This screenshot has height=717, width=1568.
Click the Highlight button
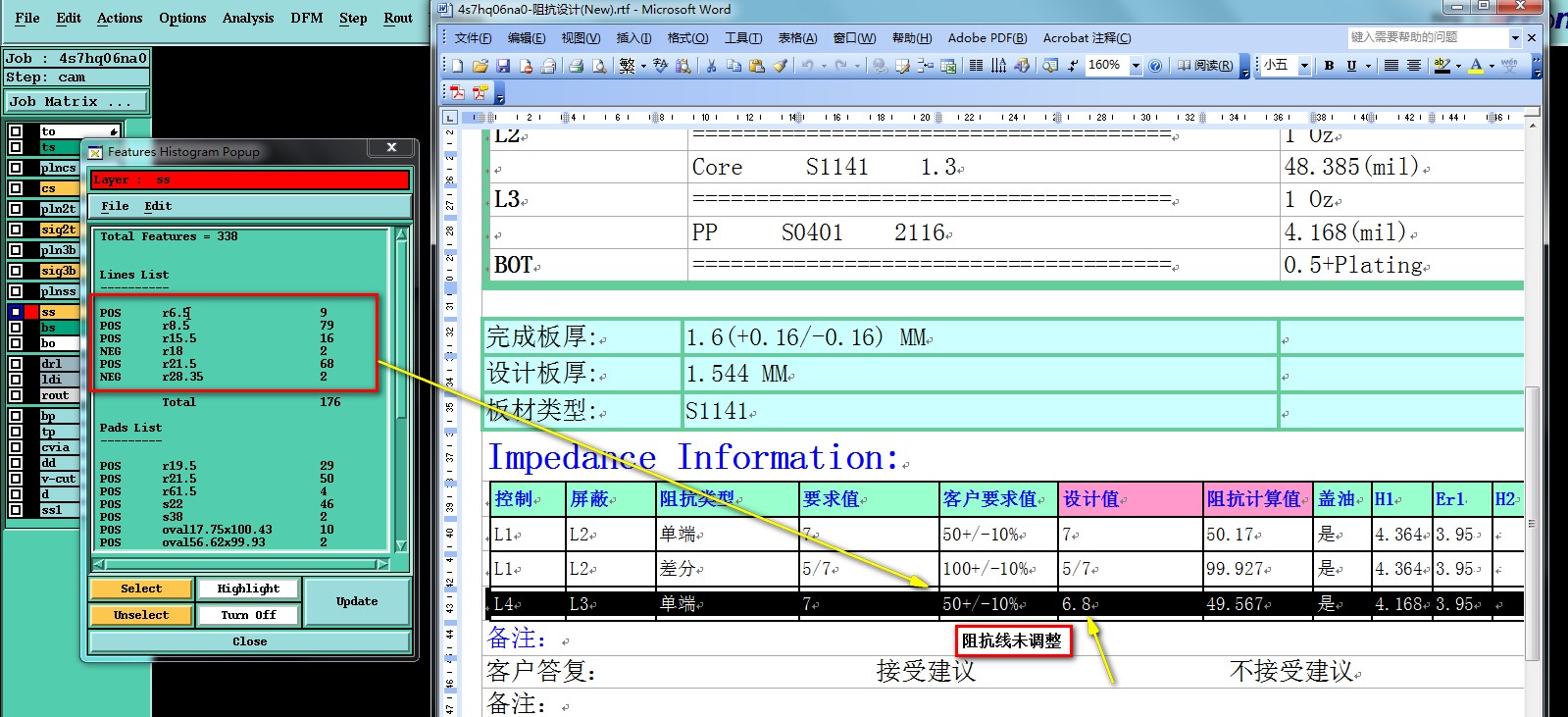click(x=248, y=589)
